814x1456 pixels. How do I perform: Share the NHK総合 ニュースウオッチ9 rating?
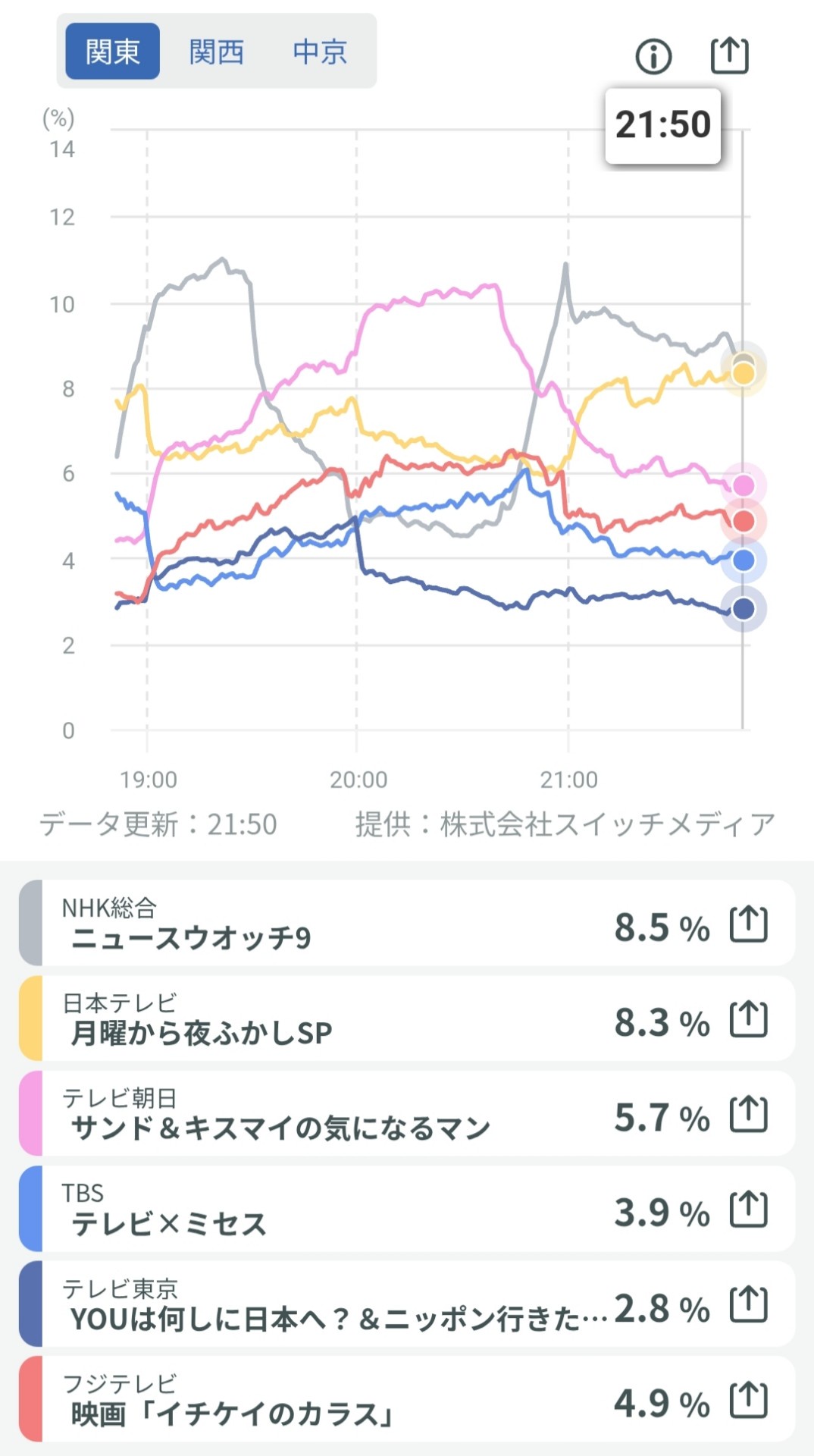pyautogui.click(x=748, y=924)
